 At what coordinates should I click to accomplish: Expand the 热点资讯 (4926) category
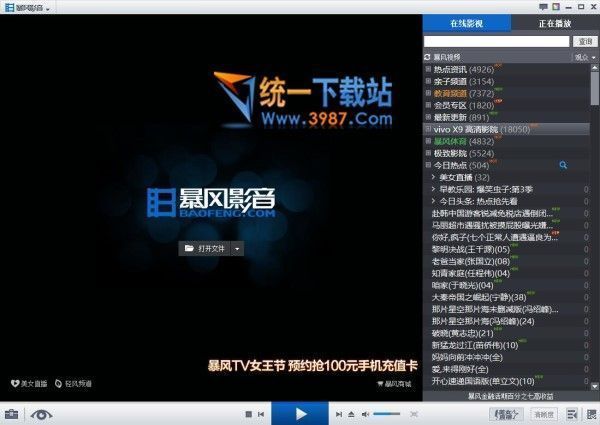point(429,69)
